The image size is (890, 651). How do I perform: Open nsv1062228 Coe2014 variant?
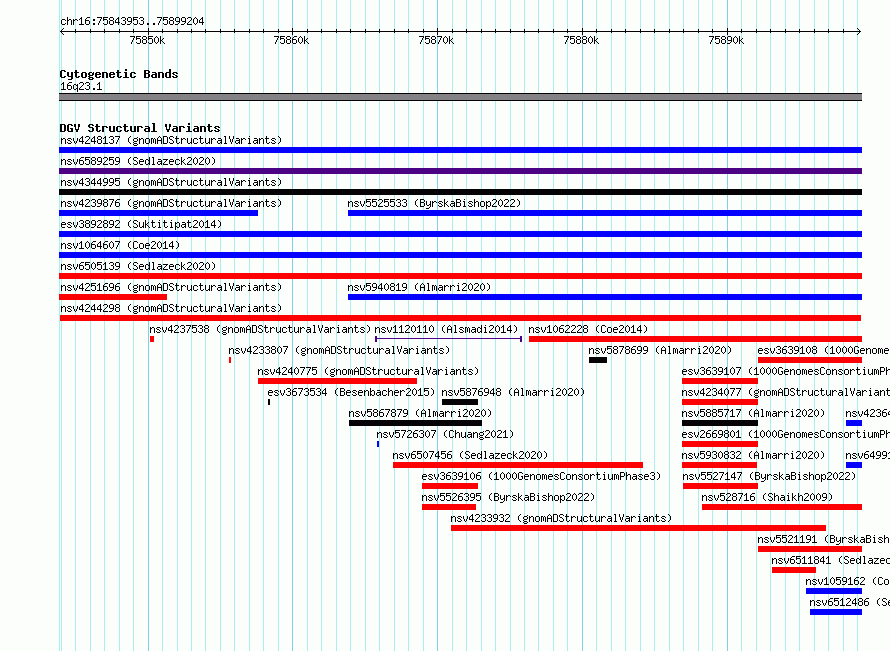coord(588,329)
